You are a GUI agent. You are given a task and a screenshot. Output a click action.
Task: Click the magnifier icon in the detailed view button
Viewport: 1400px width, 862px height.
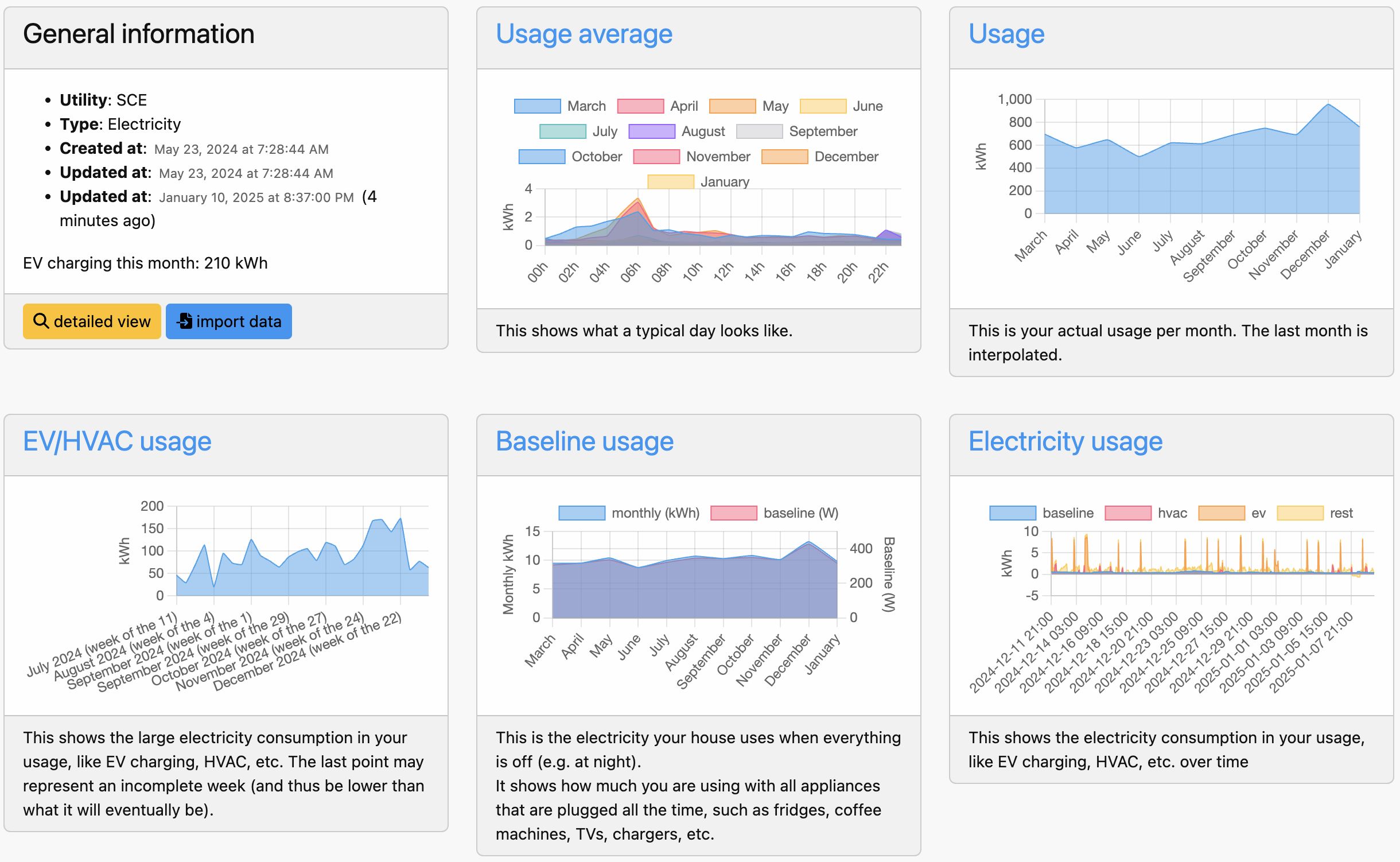(41, 321)
